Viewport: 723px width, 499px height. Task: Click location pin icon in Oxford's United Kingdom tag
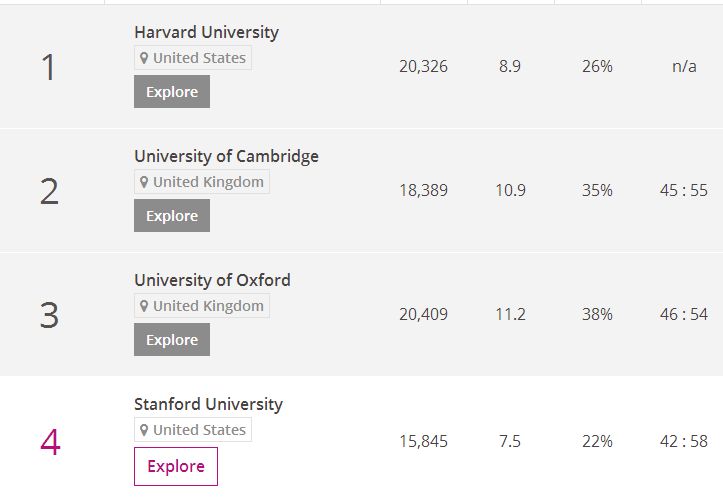144,306
